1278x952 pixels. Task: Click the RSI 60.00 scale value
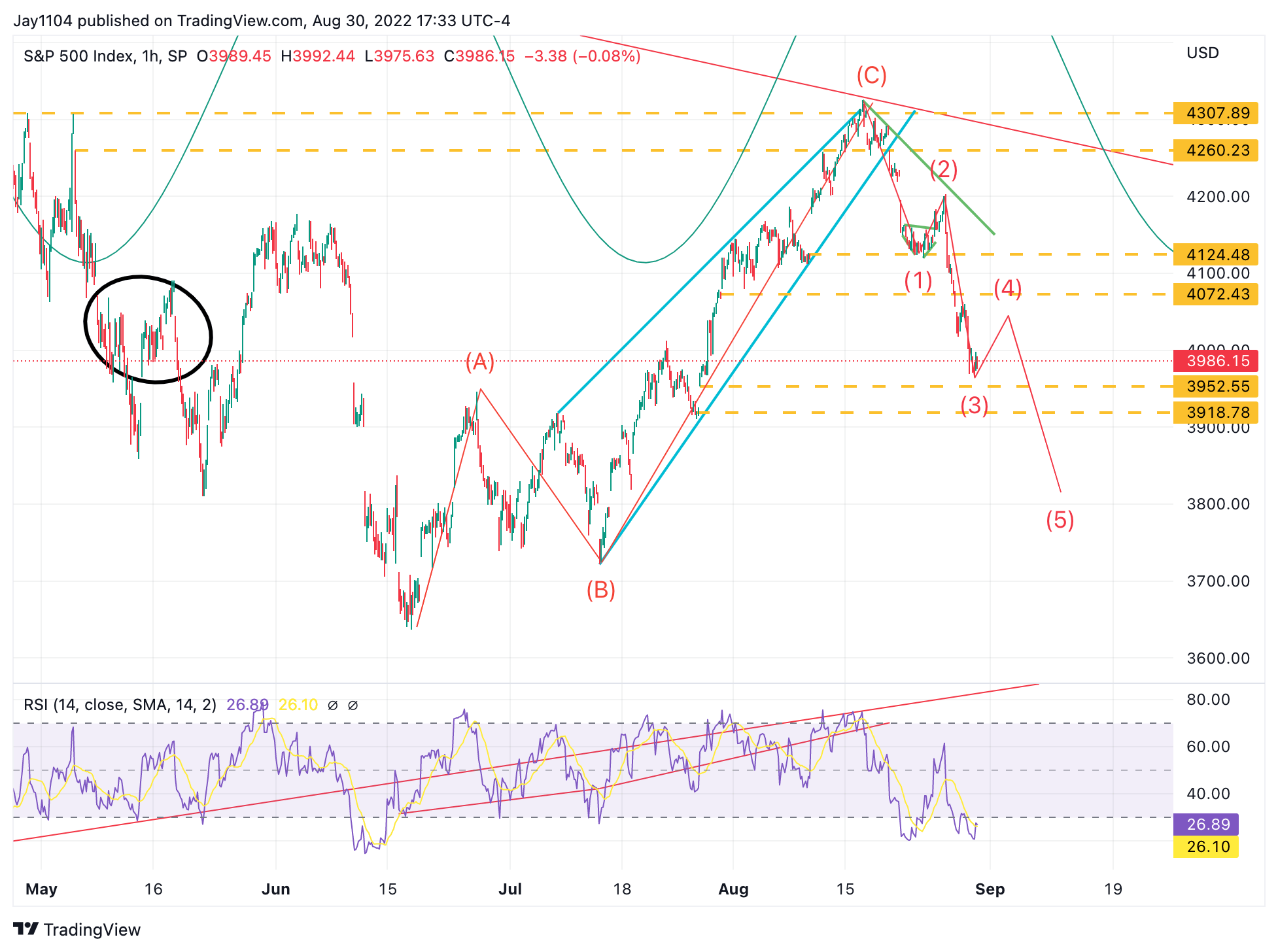tap(1209, 747)
